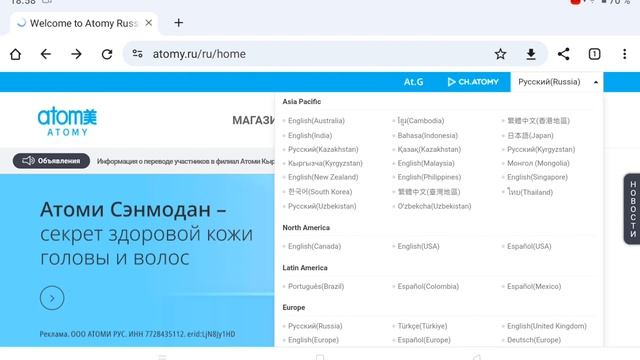Select Монгол(Mongolia) language
640x360 pixels.
point(538,163)
